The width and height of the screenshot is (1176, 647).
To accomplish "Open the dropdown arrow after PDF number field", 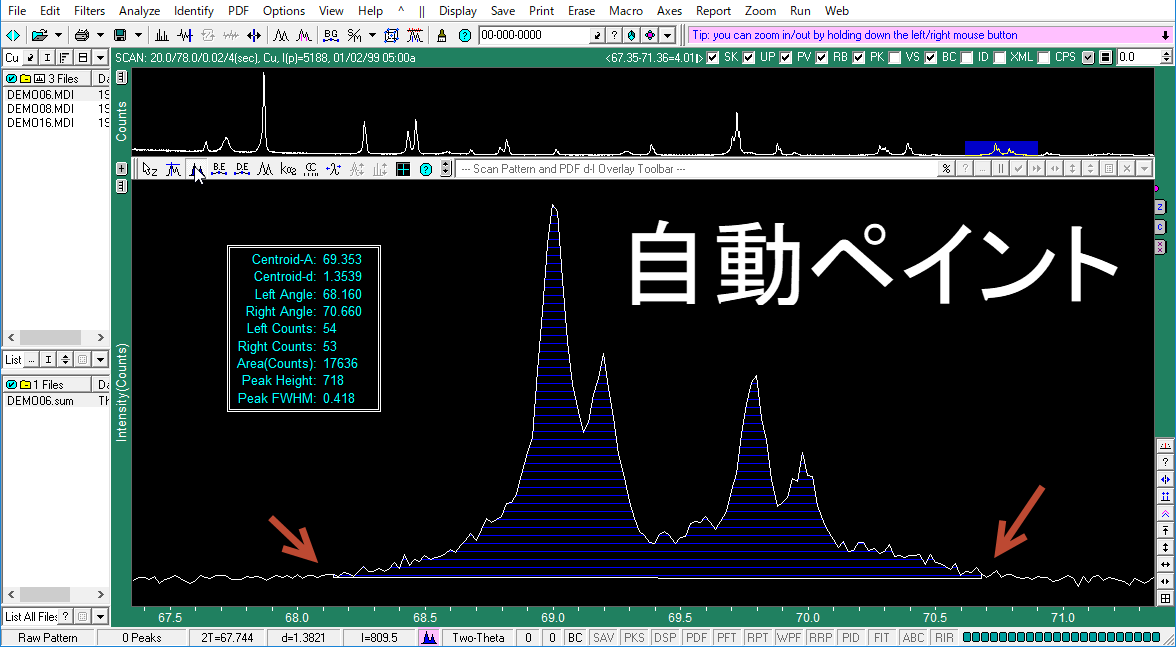I will (668, 35).
